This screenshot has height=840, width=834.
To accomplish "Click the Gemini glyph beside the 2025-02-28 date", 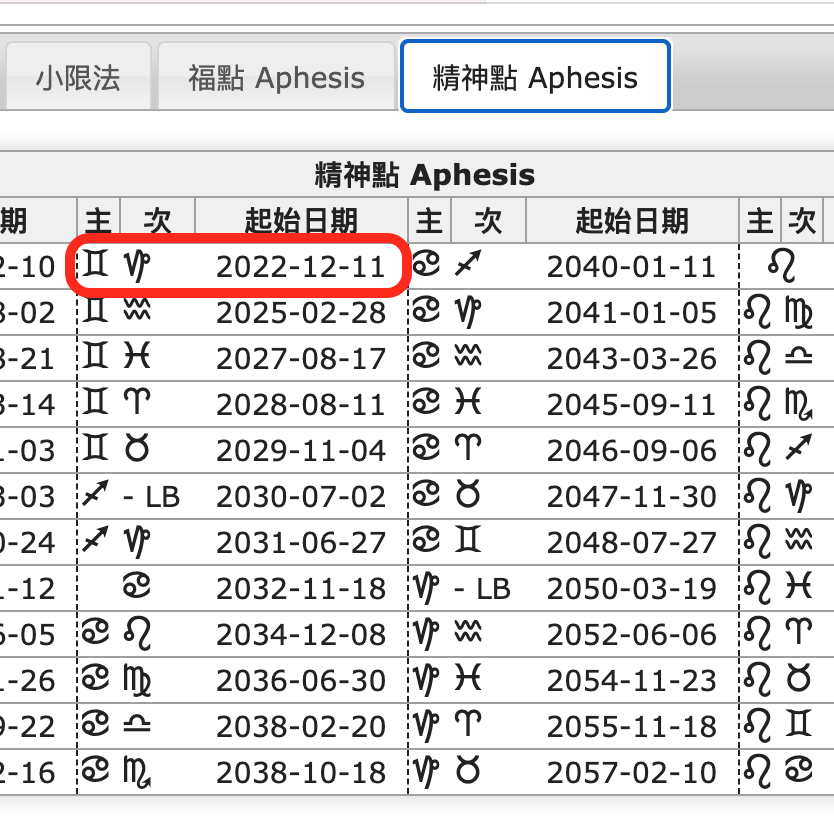I will (96, 312).
